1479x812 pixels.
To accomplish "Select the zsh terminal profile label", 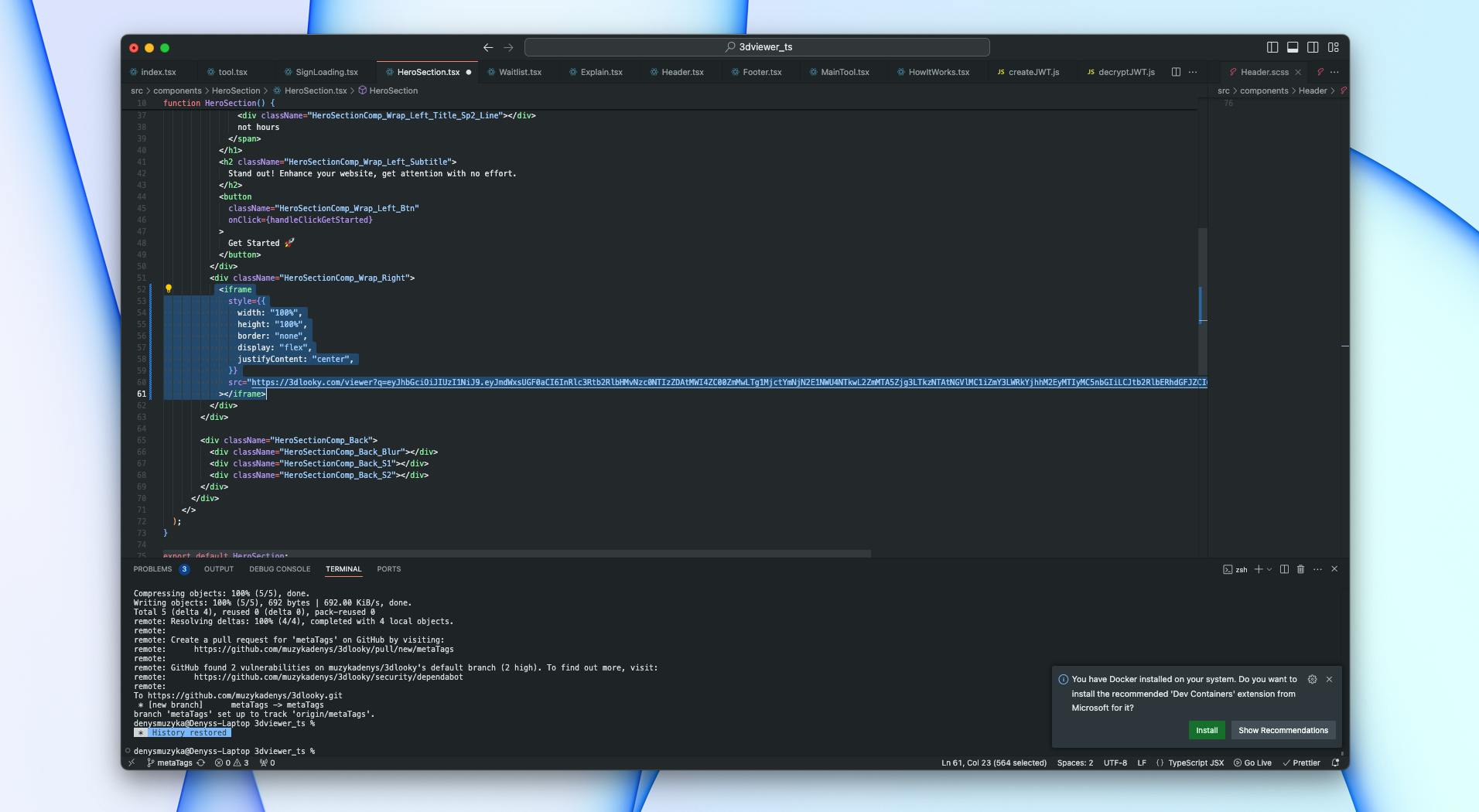I will pos(1235,569).
